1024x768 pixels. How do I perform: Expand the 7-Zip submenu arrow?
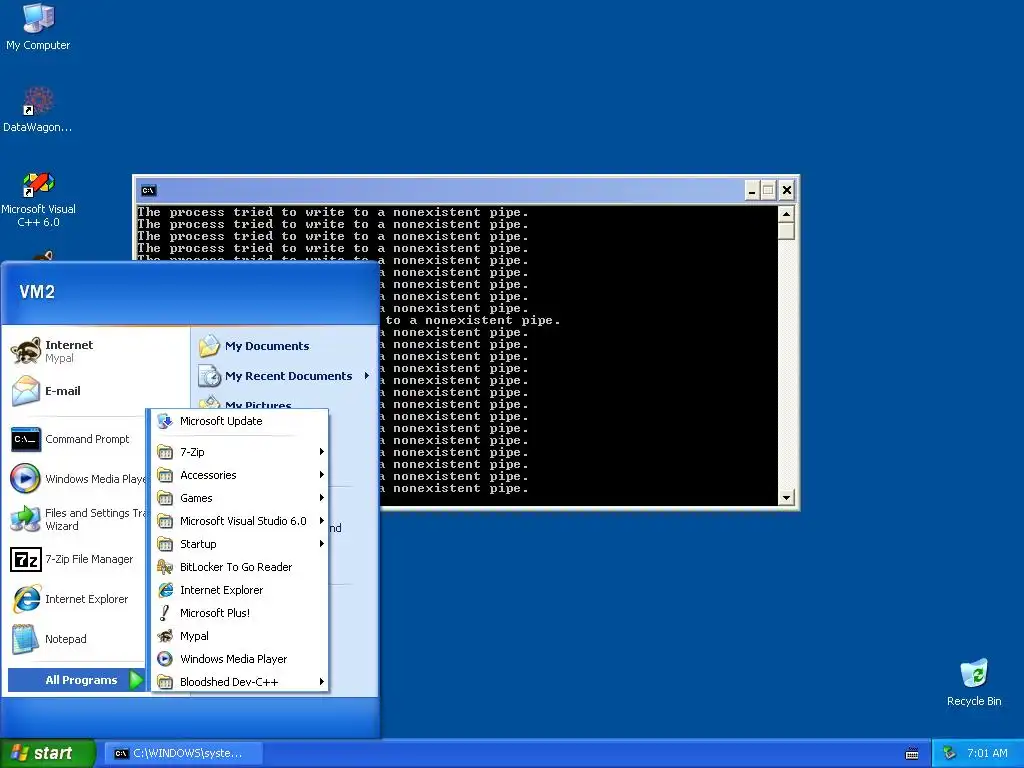tap(321, 451)
